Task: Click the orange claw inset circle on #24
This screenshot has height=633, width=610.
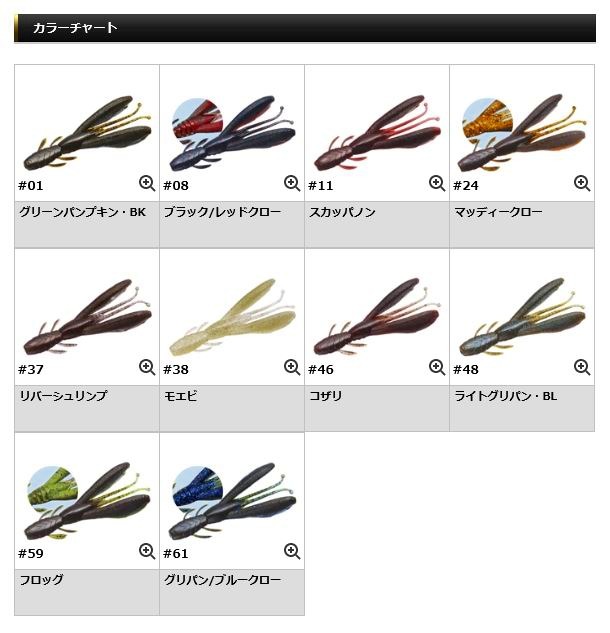Action: pyautogui.click(x=488, y=120)
